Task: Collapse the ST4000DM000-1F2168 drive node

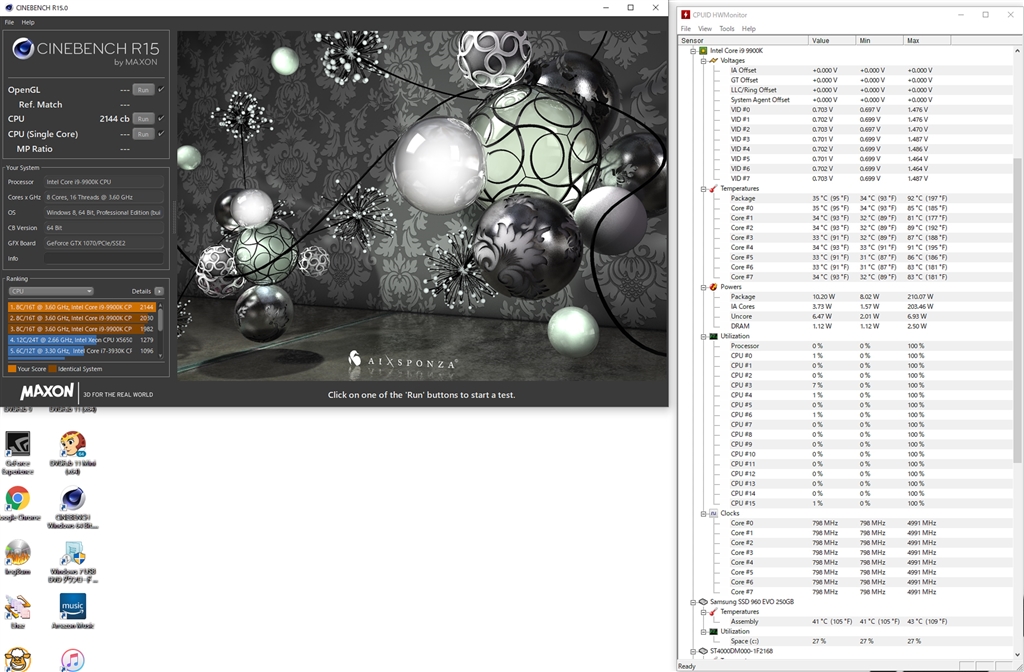Action: (x=693, y=651)
